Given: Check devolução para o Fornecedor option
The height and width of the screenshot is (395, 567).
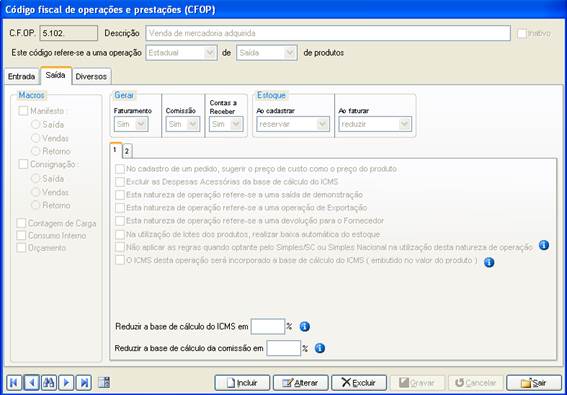Looking at the screenshot, I should pos(120,221).
